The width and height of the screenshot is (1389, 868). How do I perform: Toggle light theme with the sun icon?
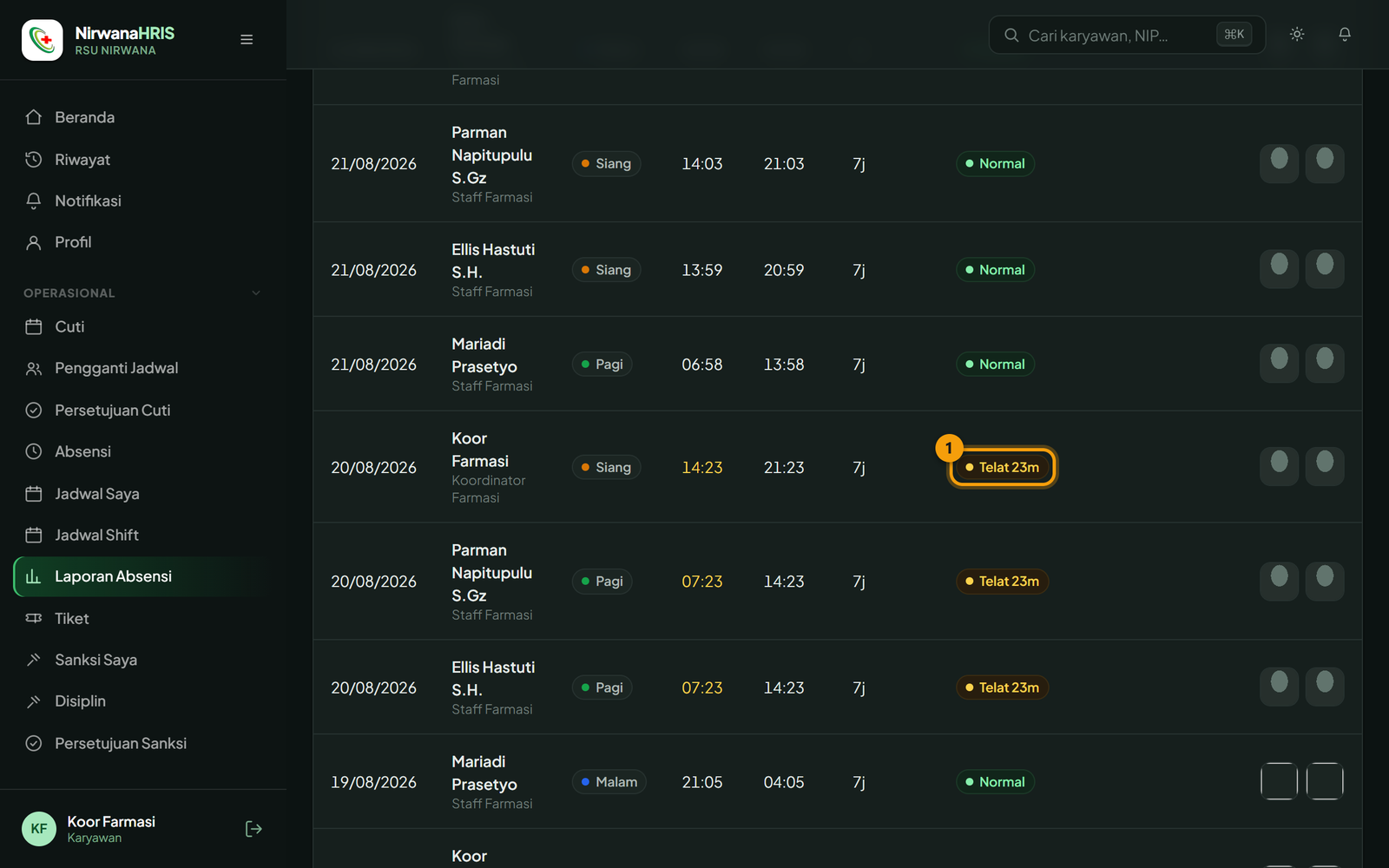click(1297, 35)
